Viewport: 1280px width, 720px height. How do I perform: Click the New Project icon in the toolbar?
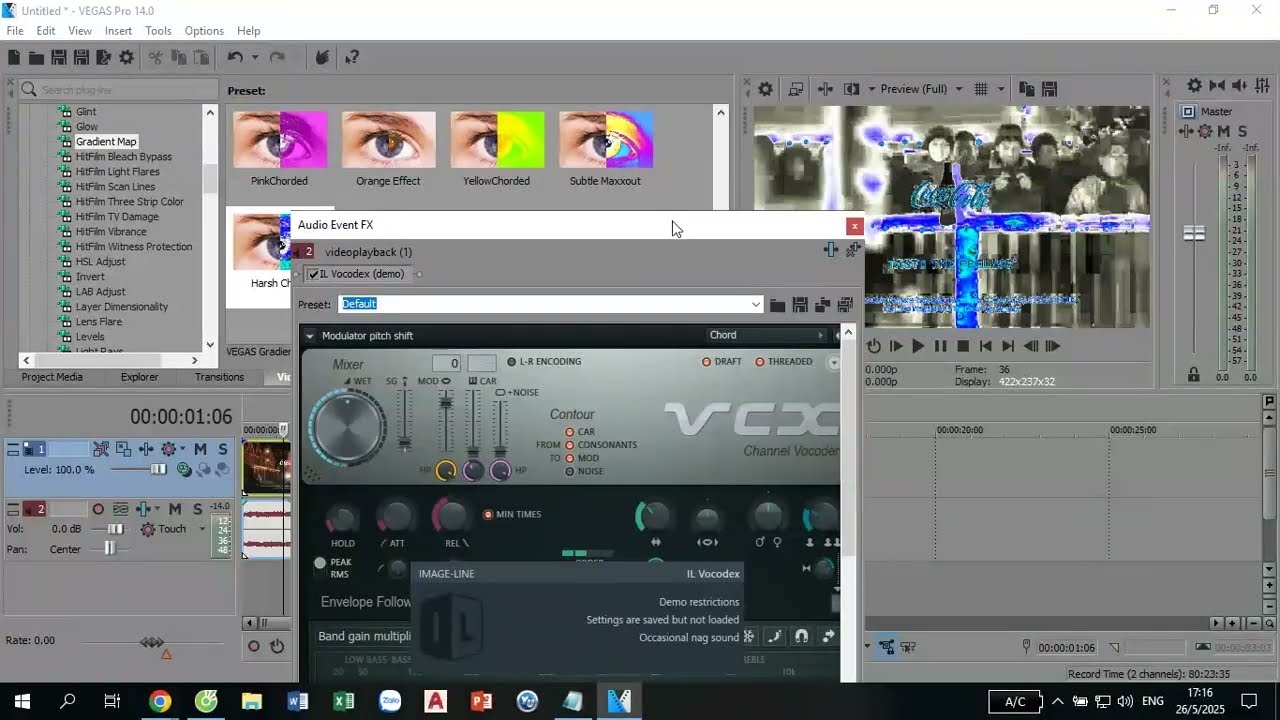tap(14, 58)
